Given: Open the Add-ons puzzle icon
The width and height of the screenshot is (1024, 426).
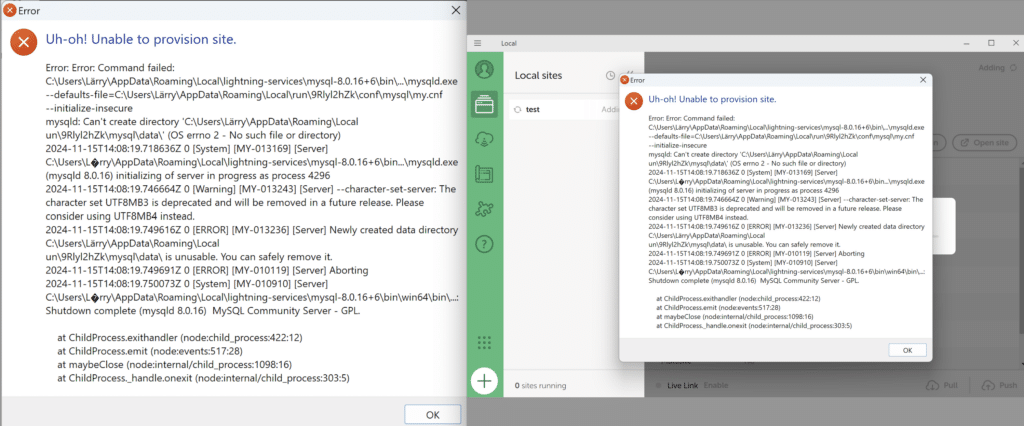Looking at the screenshot, I should (485, 209).
